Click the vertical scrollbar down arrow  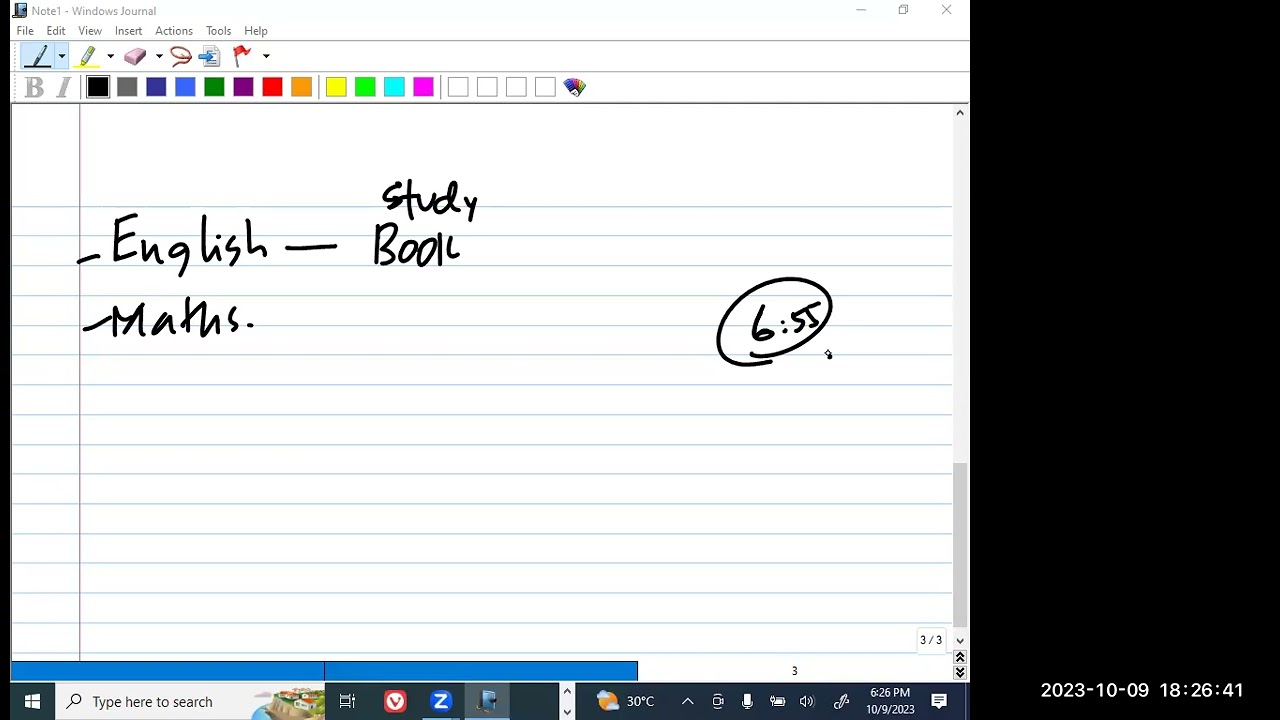[x=960, y=641]
